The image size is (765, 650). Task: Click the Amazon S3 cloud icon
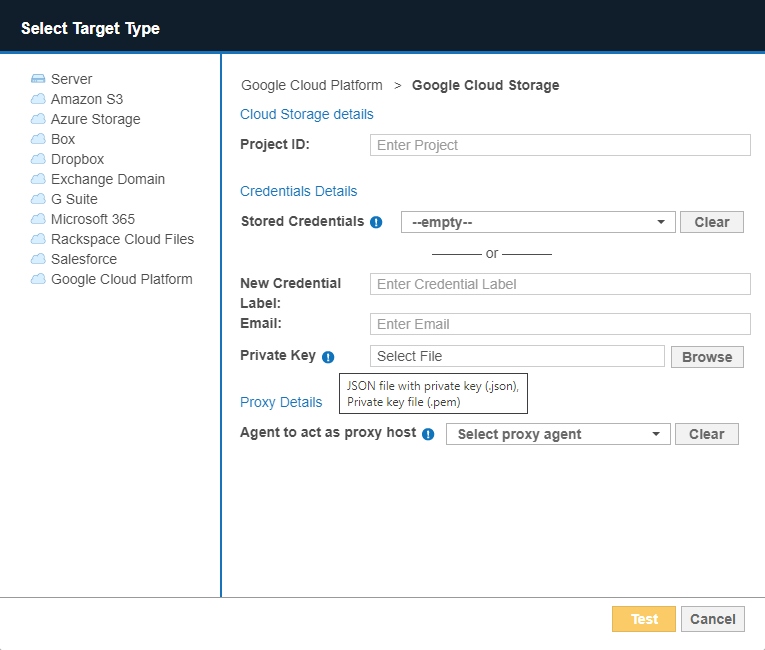tap(38, 99)
